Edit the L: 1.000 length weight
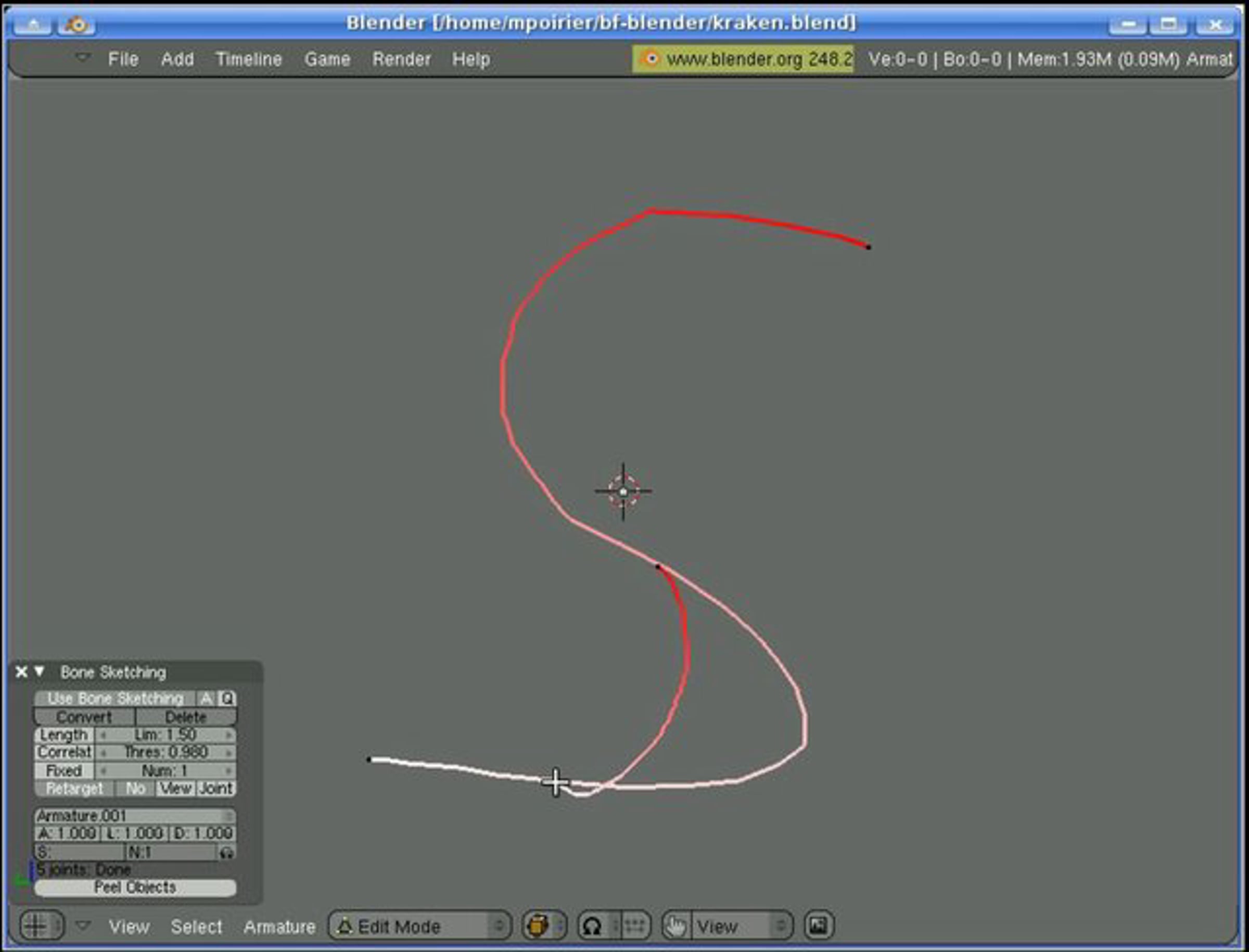 (x=135, y=833)
